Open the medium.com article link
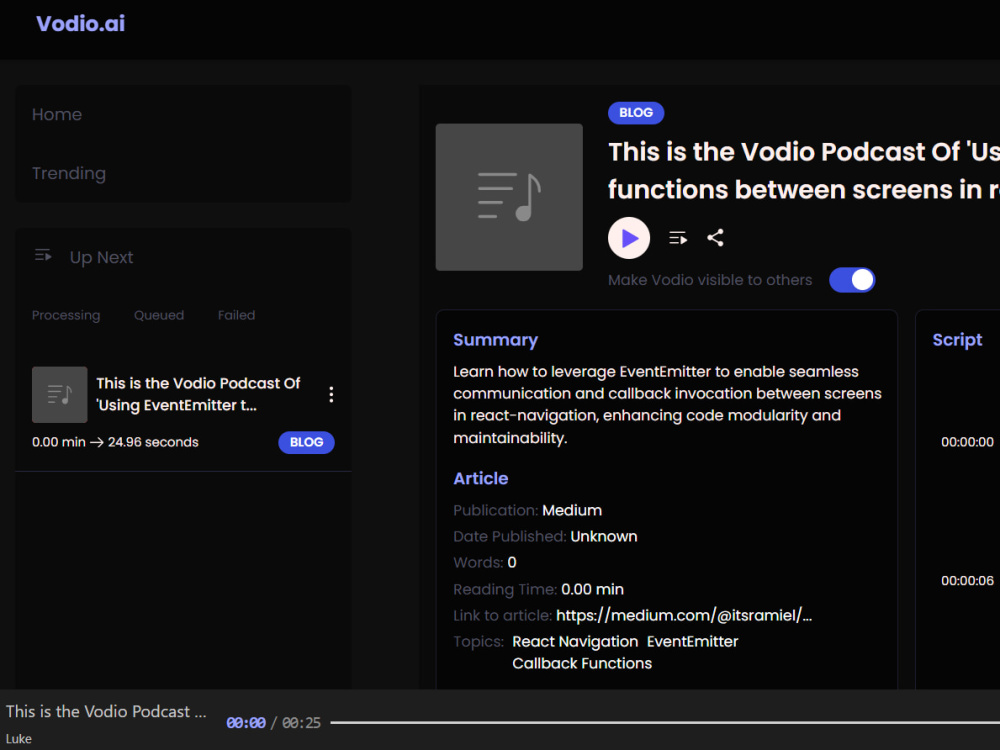The image size is (1000, 750). coord(684,615)
